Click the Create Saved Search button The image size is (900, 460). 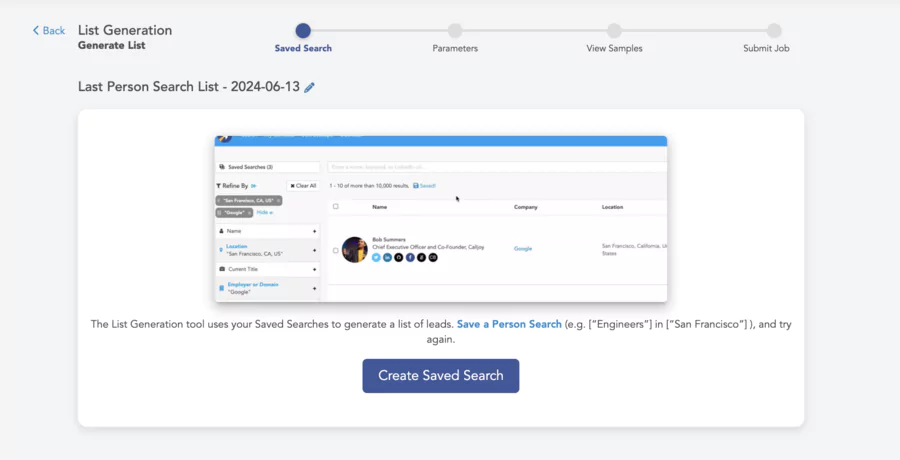coord(441,376)
